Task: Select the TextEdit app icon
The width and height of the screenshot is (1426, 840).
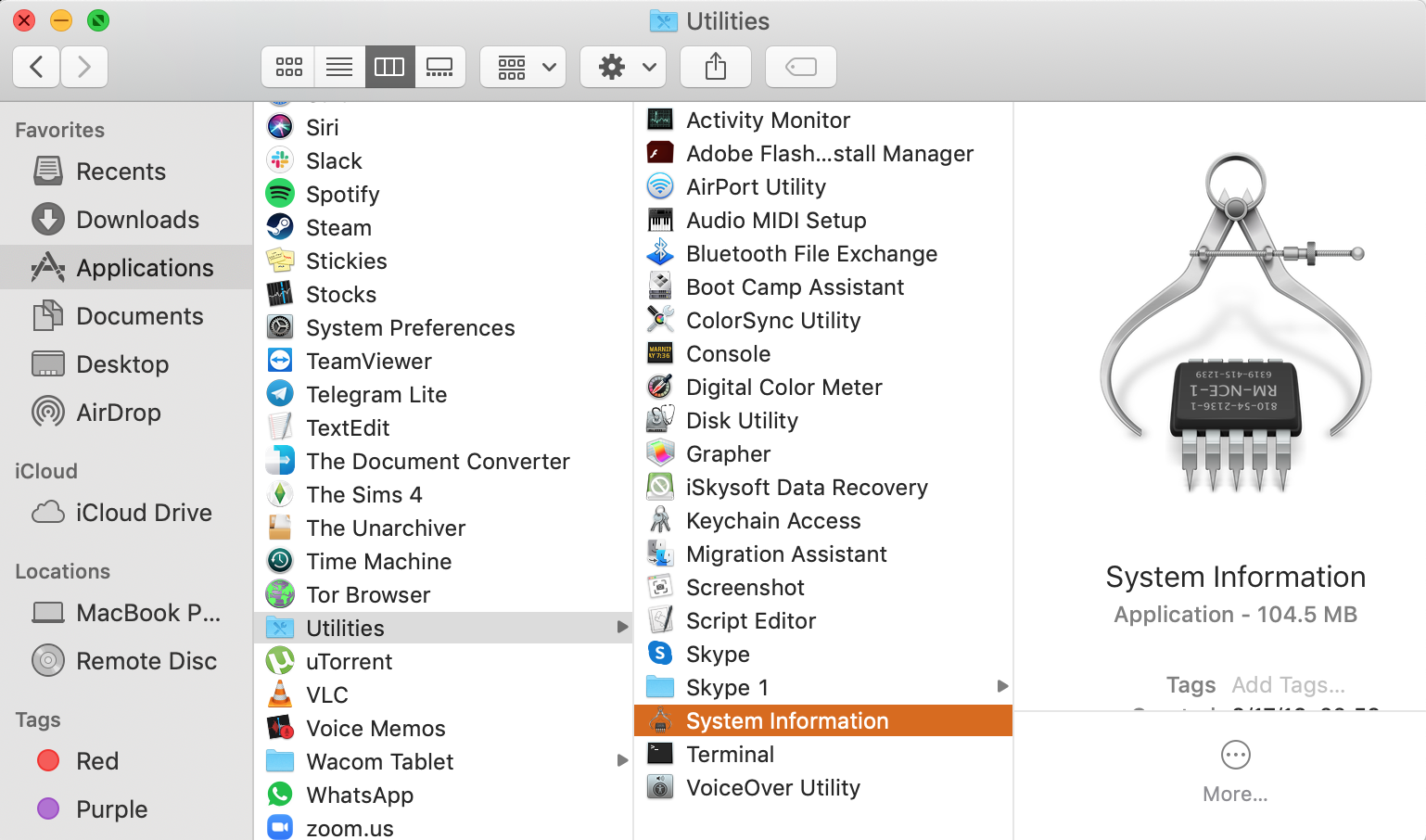Action: (x=280, y=426)
